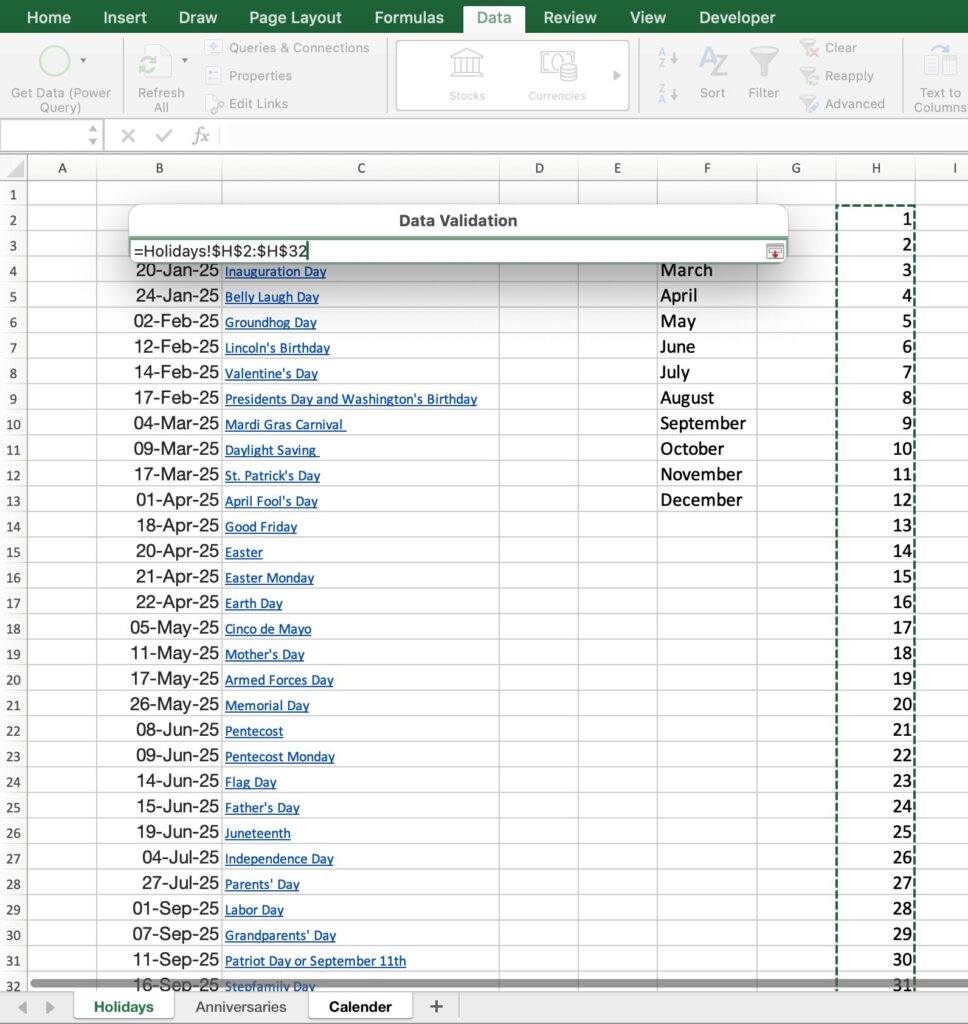Screen dimensions: 968x1024
Task: Switch to the Insert tab
Action: (125, 18)
